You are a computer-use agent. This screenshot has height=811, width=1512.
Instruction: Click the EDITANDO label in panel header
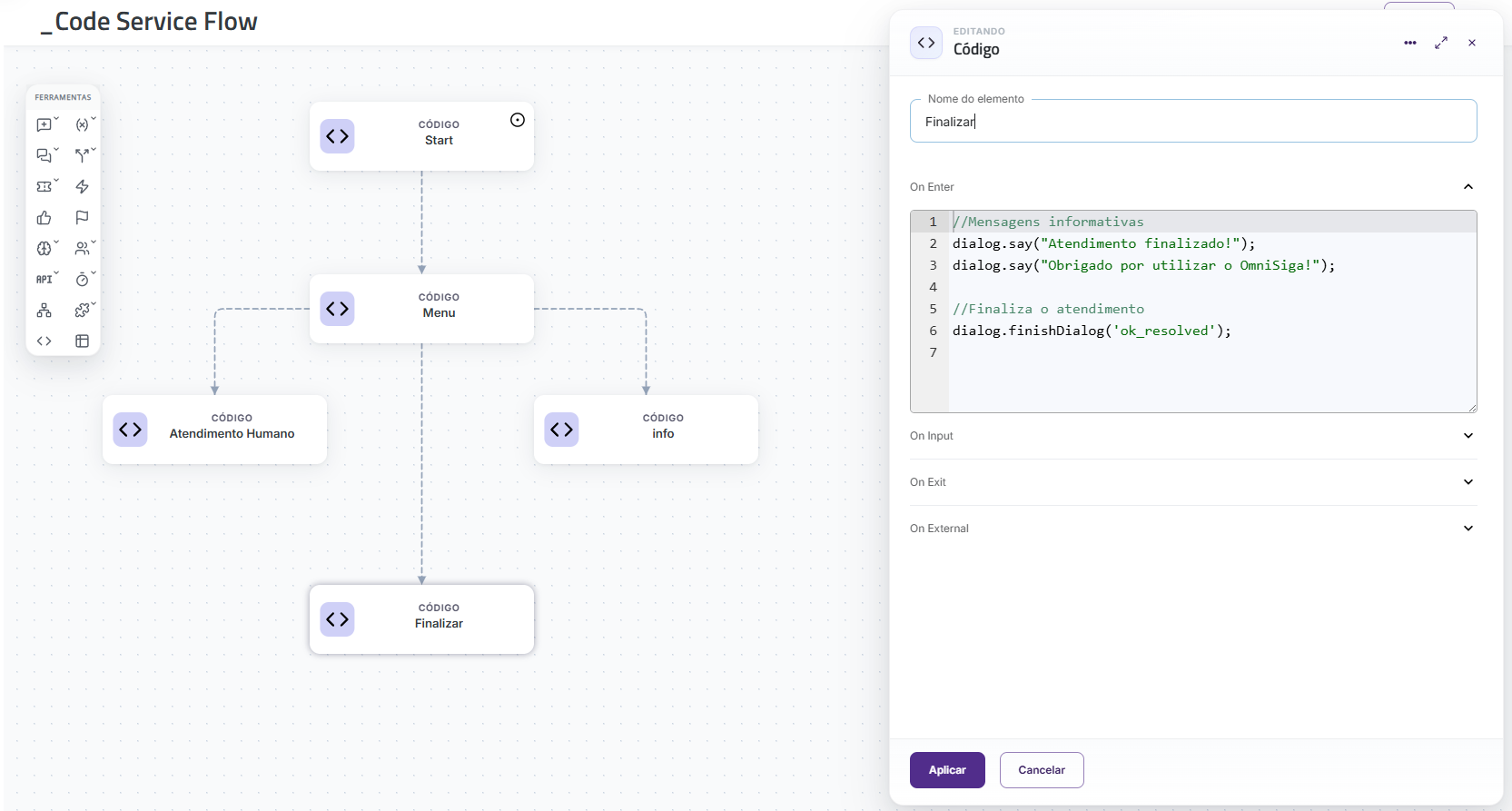point(979,32)
